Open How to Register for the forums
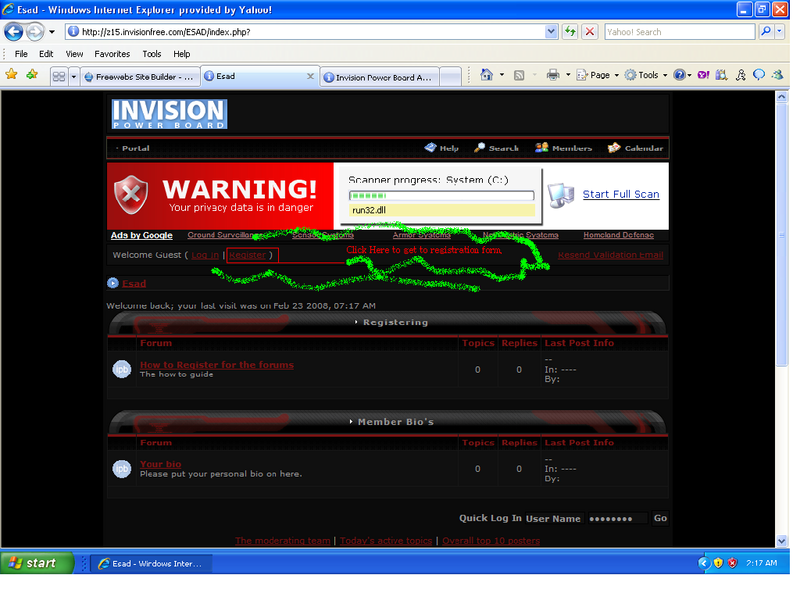 click(x=217, y=365)
